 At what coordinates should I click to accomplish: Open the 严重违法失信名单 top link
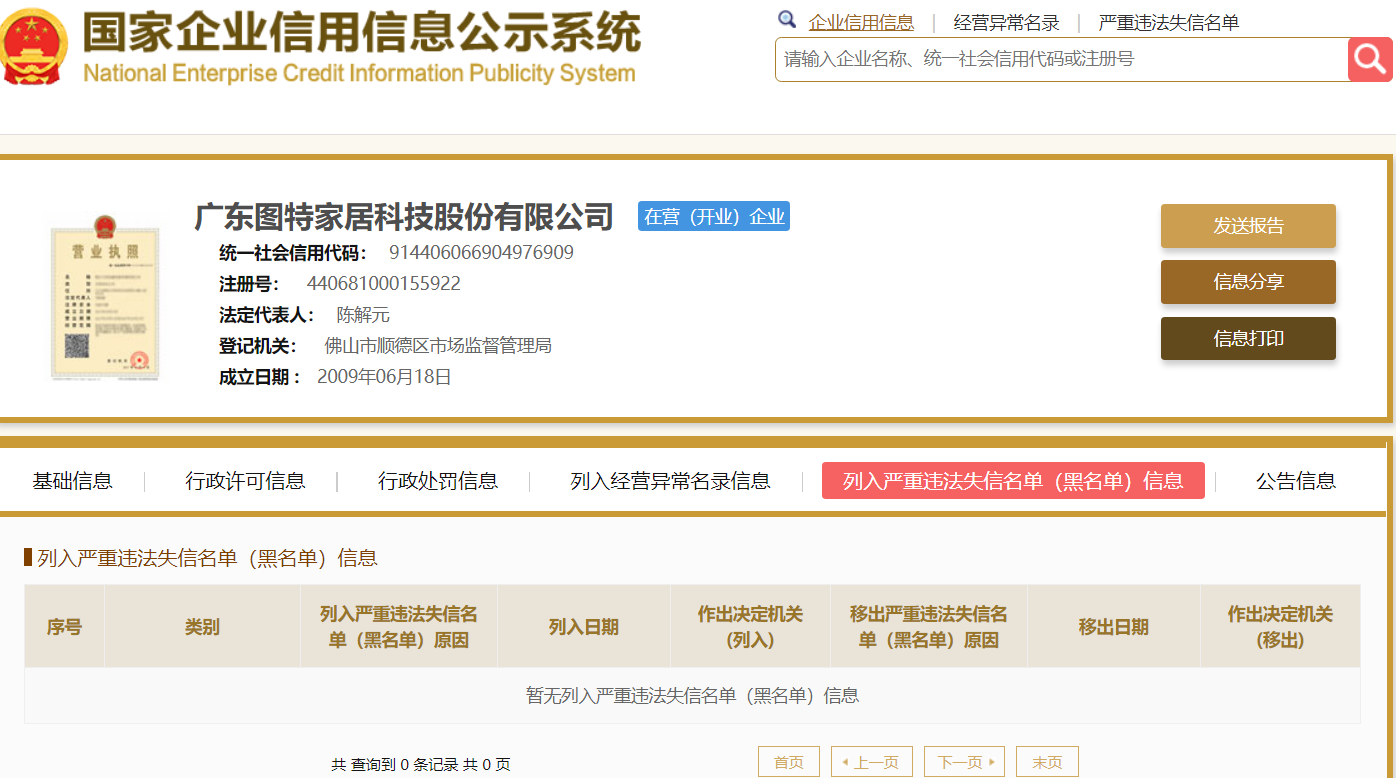[x=1168, y=23]
